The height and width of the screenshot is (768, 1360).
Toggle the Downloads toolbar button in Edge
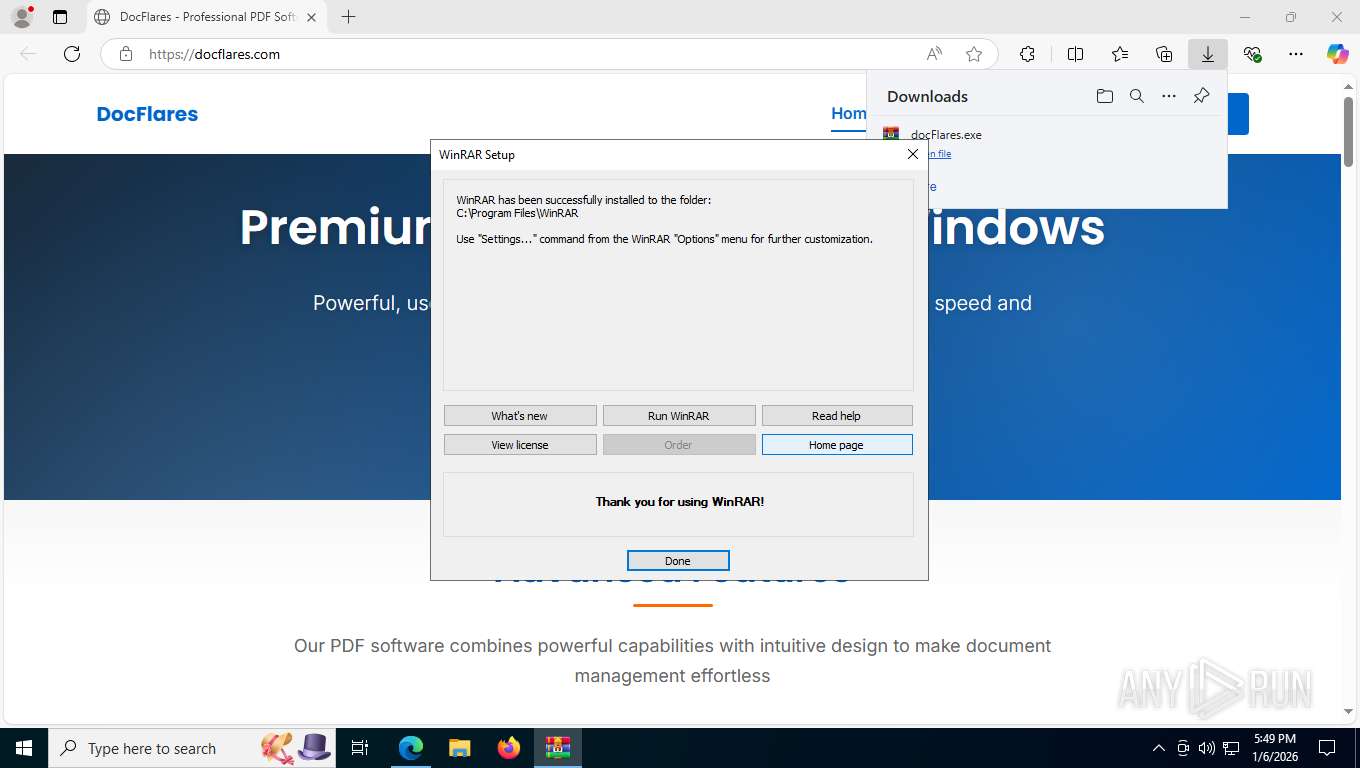1208,54
